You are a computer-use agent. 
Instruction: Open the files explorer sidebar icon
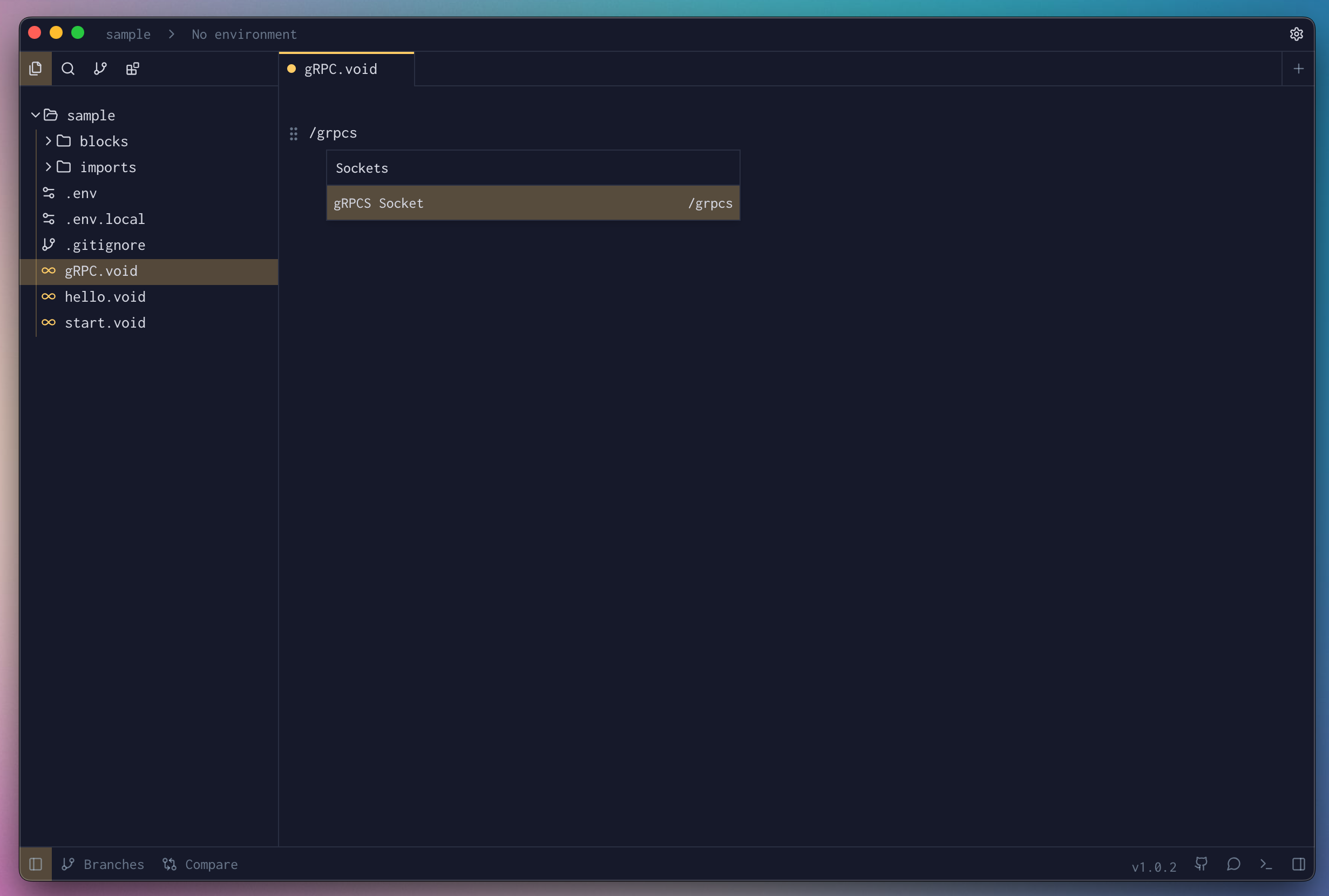pyautogui.click(x=36, y=69)
